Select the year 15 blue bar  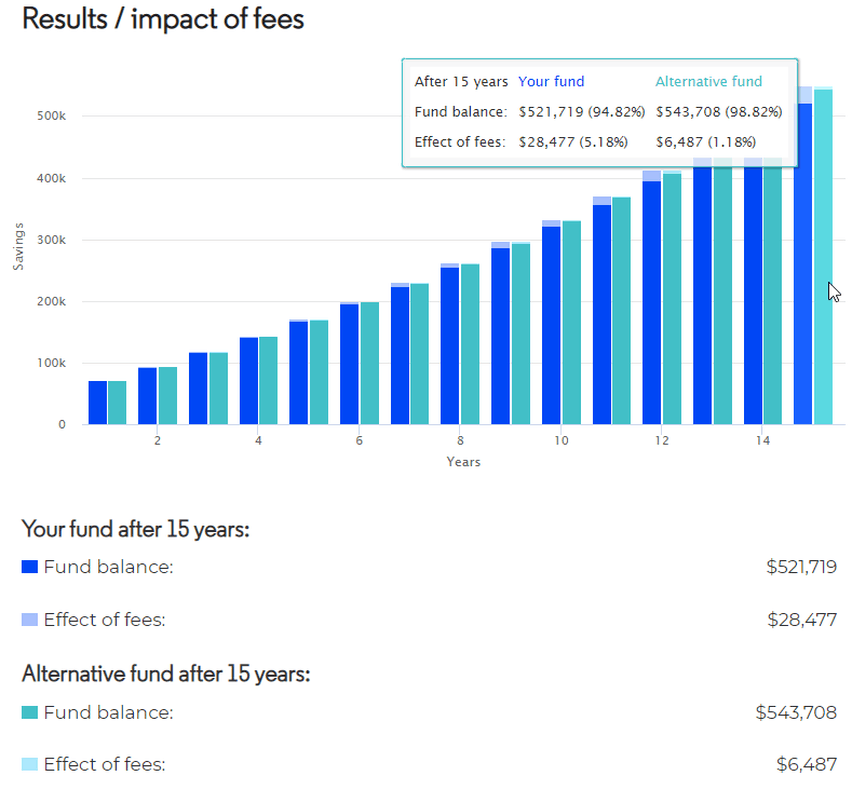tap(803, 264)
